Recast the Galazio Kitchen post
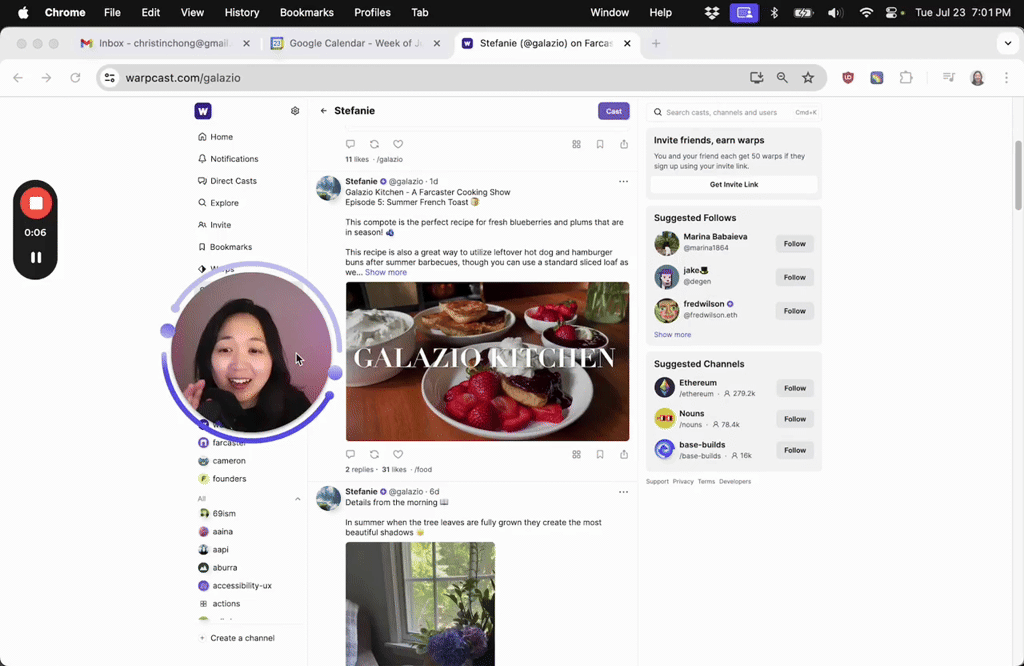 pyautogui.click(x=374, y=454)
